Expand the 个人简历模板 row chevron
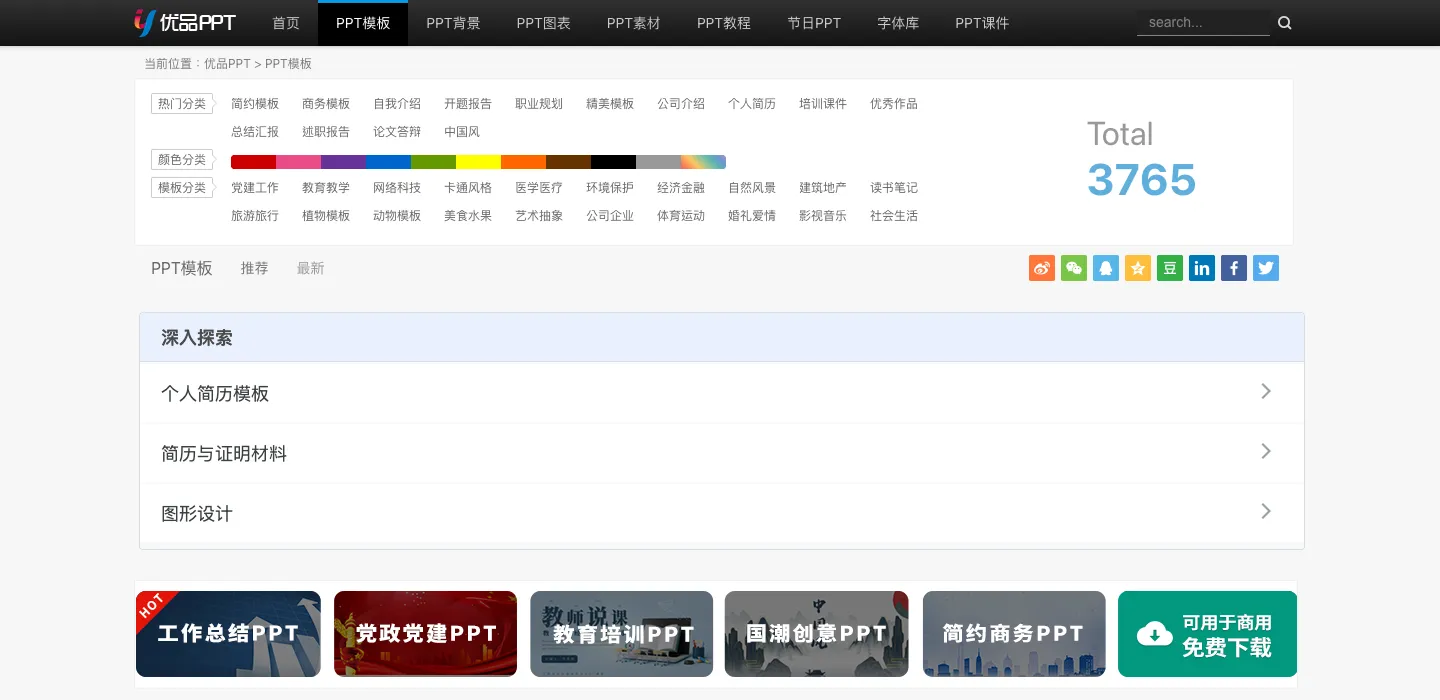This screenshot has width=1440, height=700. [x=1266, y=391]
